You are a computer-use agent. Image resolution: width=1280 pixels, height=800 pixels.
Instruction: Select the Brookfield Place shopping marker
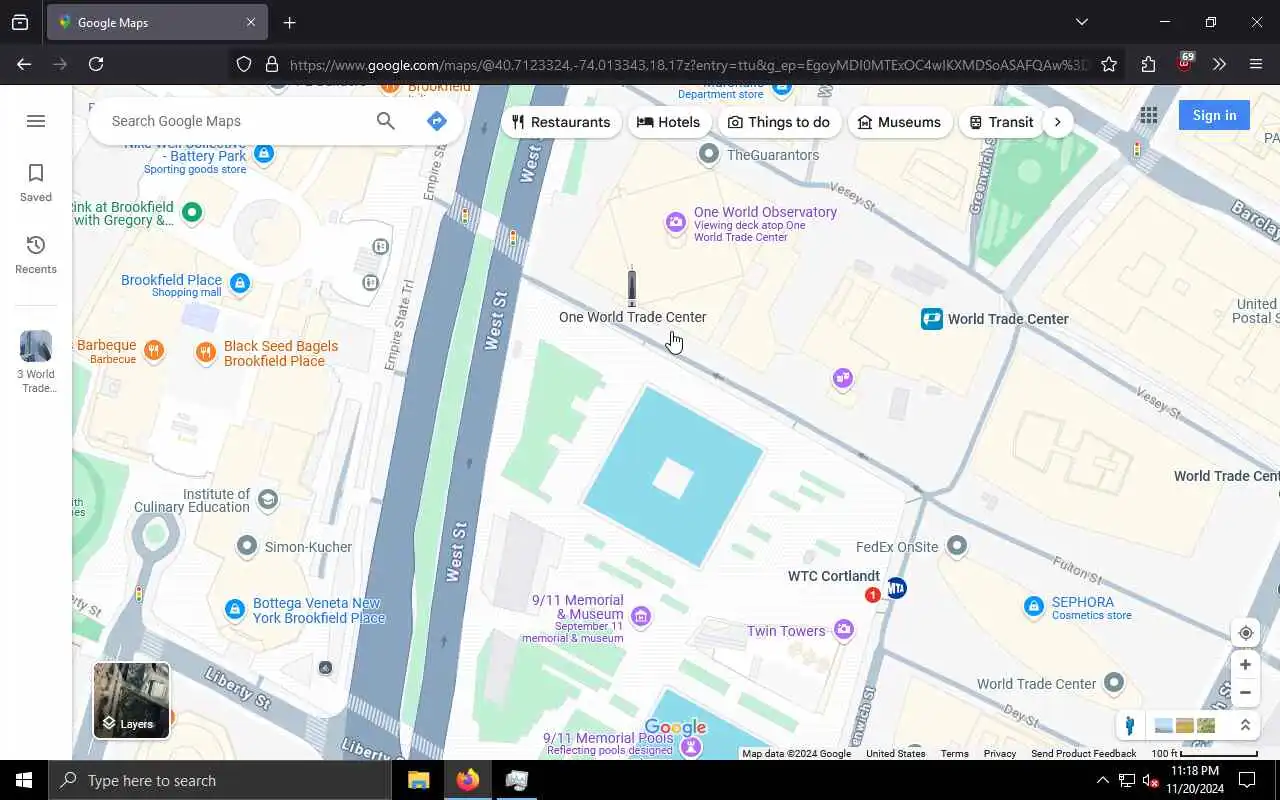239,284
